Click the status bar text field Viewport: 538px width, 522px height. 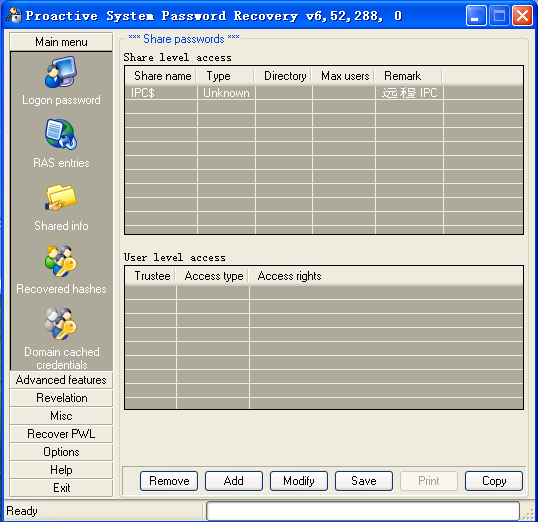pos(363,511)
